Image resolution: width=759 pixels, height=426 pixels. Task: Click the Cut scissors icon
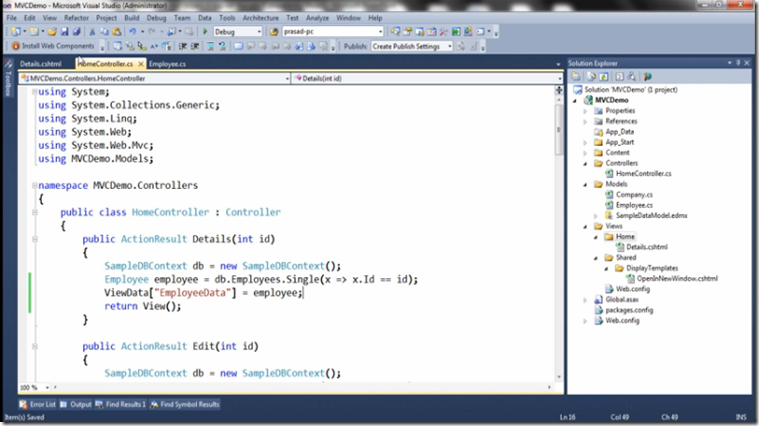coord(92,32)
